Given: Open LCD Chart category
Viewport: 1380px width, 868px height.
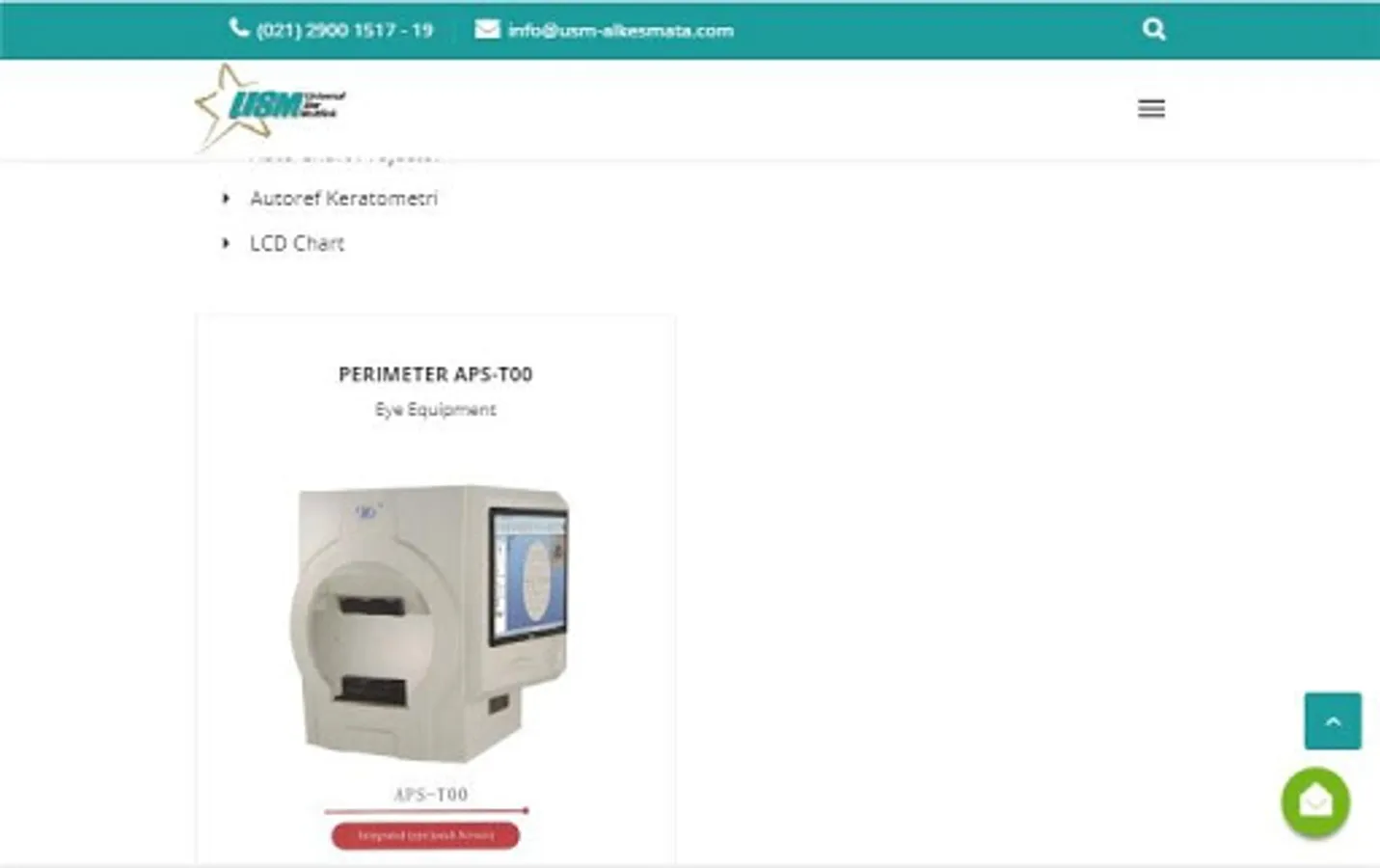Looking at the screenshot, I should point(297,243).
